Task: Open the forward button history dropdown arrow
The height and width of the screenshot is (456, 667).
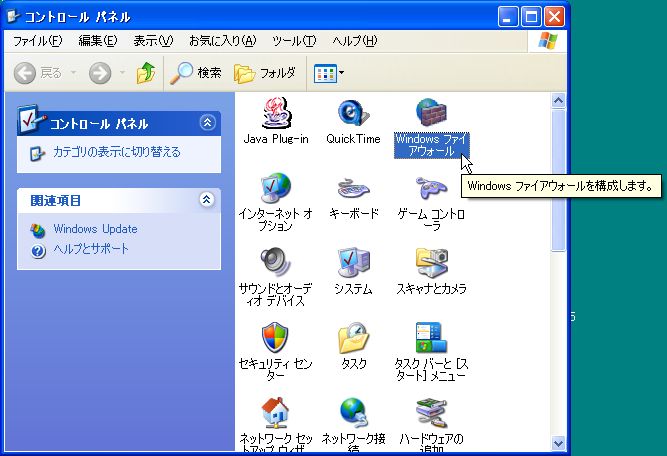Action: point(123,73)
